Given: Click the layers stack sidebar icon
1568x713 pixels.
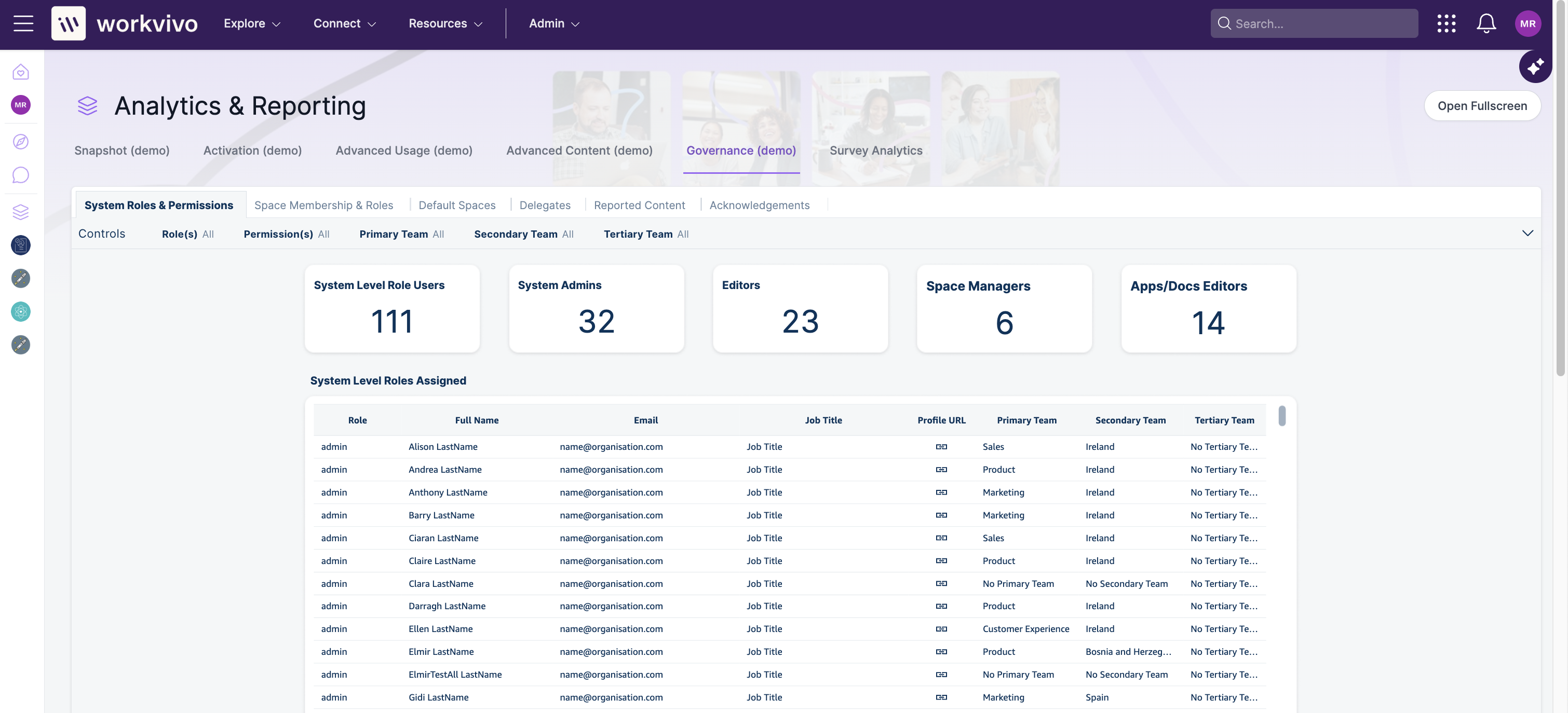Looking at the screenshot, I should (21, 212).
